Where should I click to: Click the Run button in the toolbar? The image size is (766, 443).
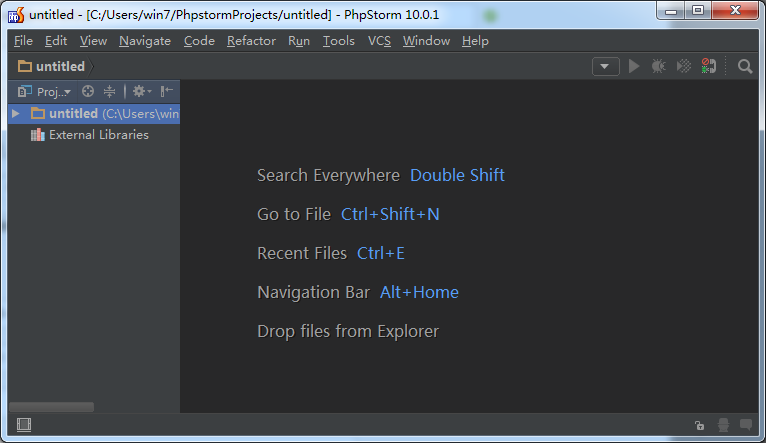coord(634,66)
